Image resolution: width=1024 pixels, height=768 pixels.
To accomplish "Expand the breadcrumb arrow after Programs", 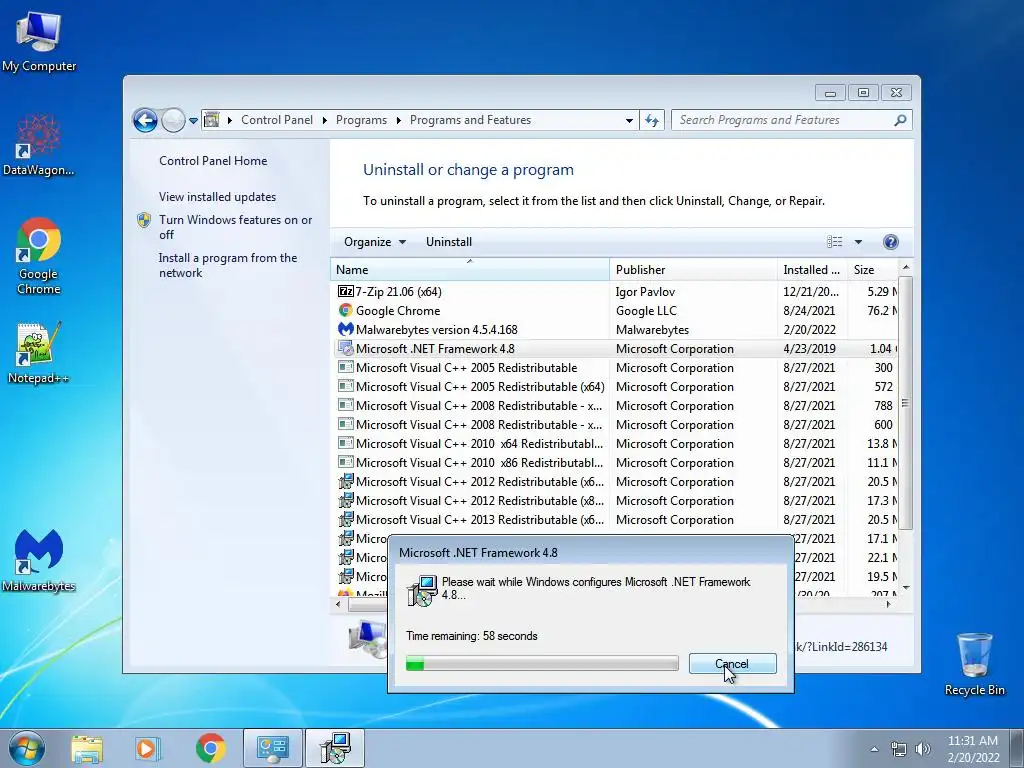I will click(398, 120).
